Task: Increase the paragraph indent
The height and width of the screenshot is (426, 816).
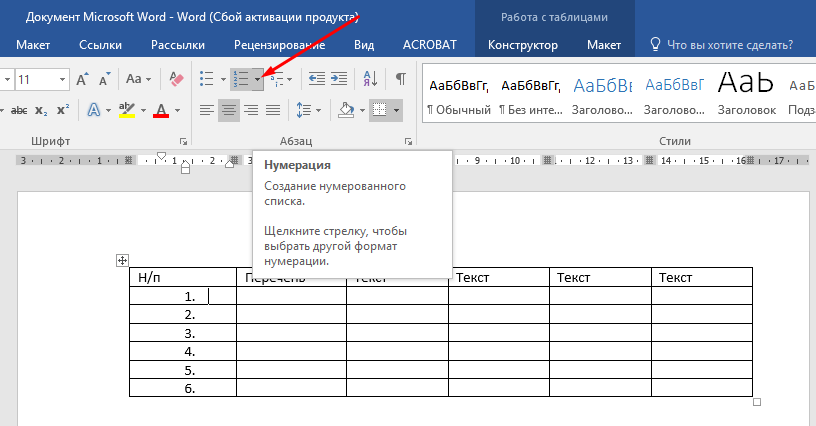Action: tap(339, 79)
